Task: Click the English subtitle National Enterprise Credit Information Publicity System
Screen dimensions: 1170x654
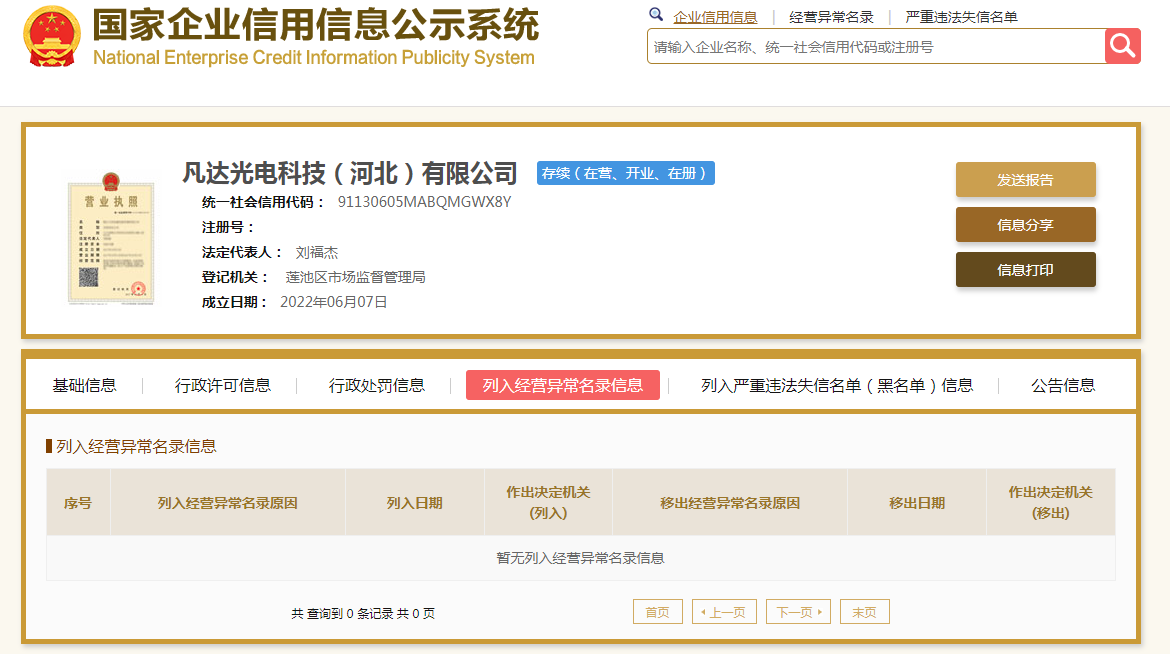Action: coord(313,57)
